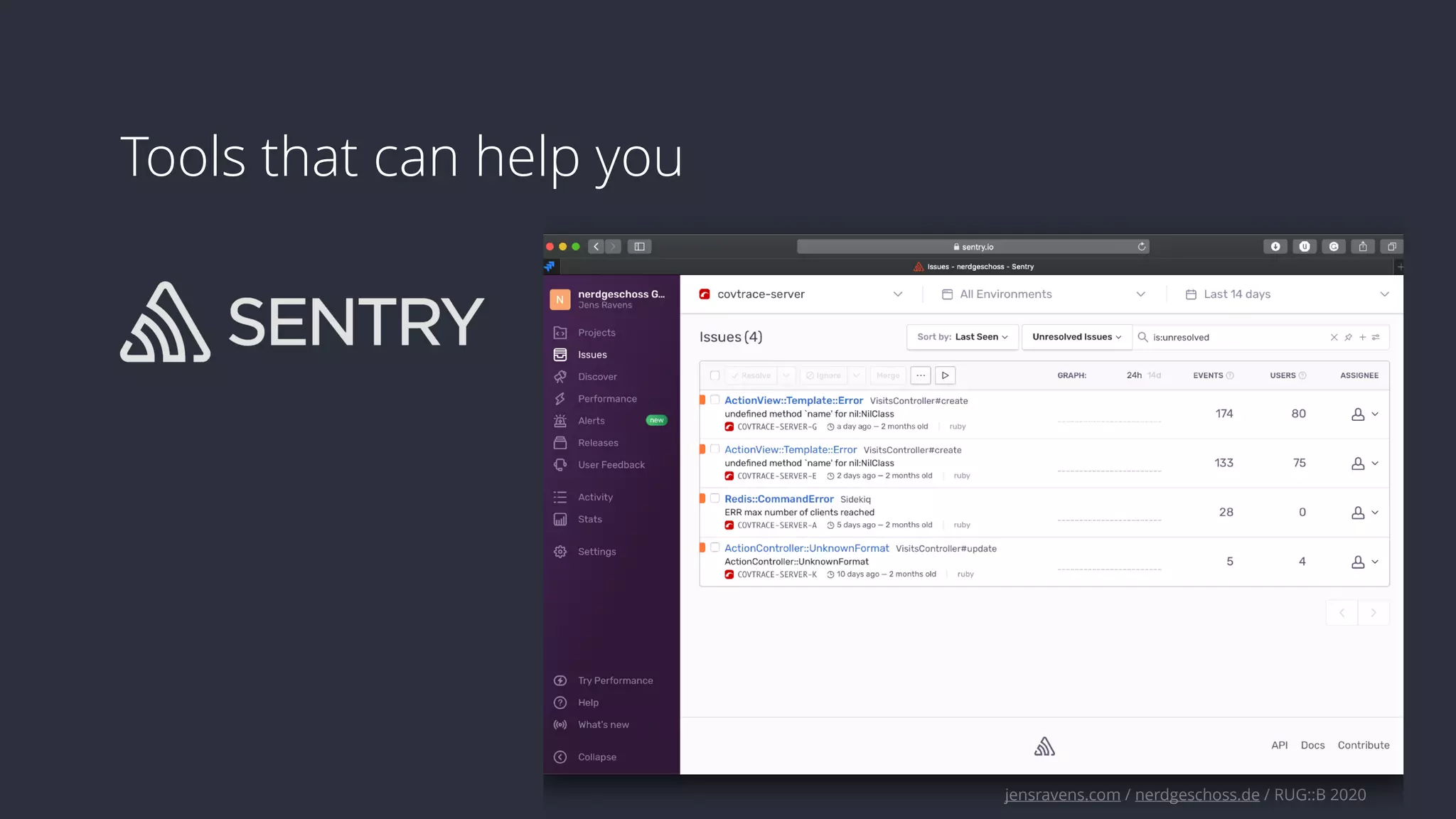Click the more actions ellipsis button
Viewport: 1456px width, 819px height.
pos(921,375)
